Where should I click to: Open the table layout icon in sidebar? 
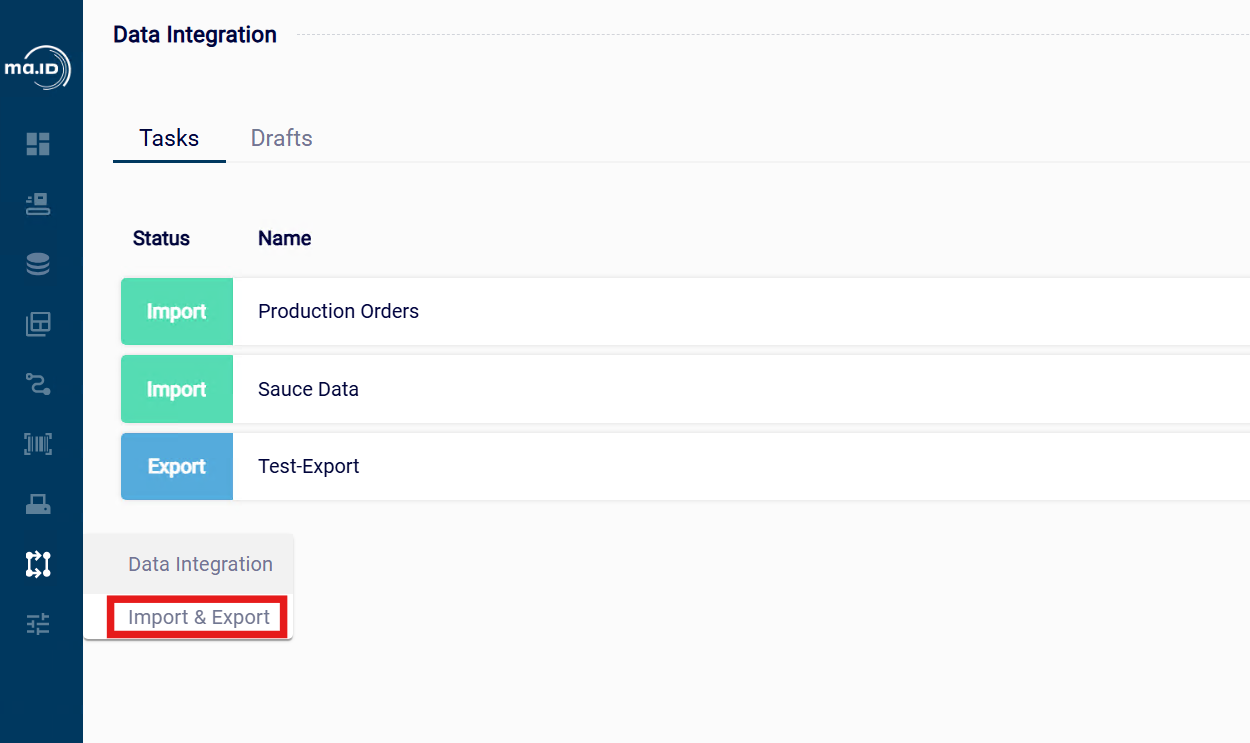point(38,324)
